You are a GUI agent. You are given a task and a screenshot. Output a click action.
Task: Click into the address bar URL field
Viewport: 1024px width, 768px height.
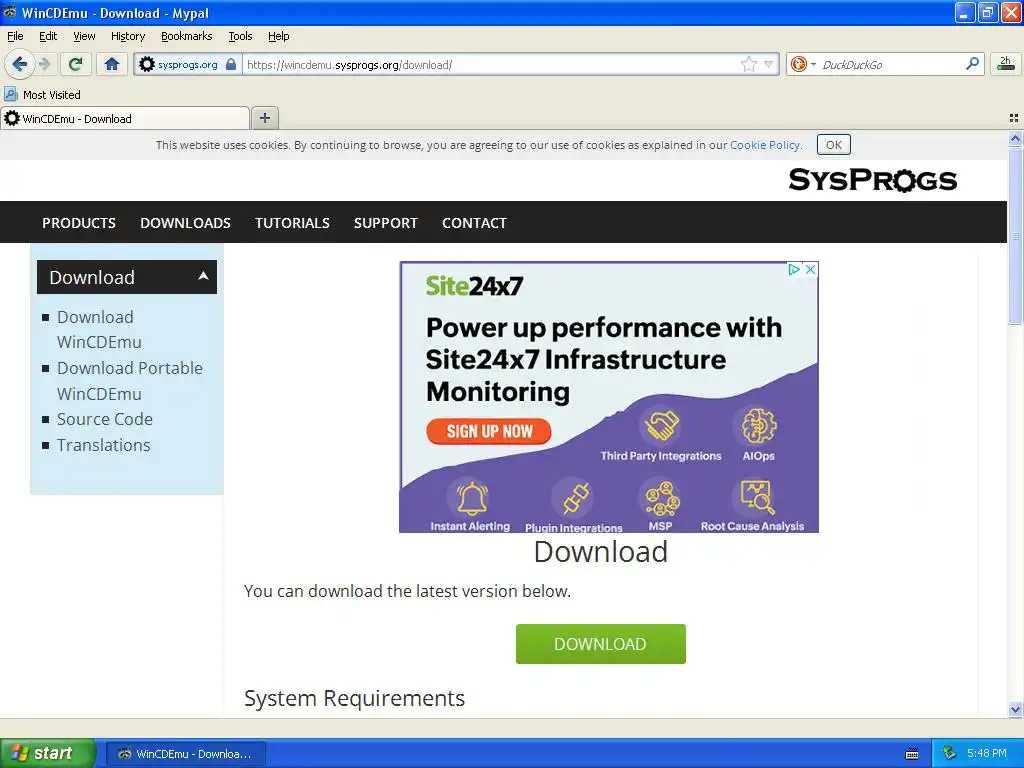pos(490,65)
